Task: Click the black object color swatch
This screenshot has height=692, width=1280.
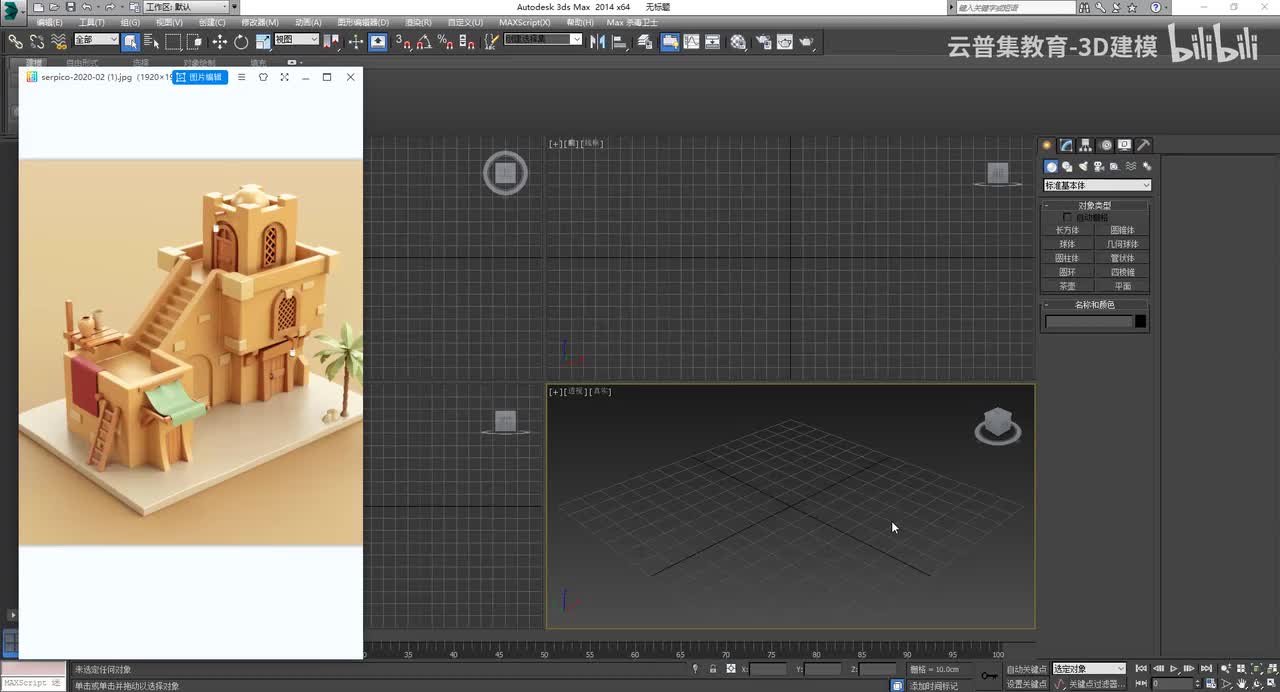Action: point(1140,321)
